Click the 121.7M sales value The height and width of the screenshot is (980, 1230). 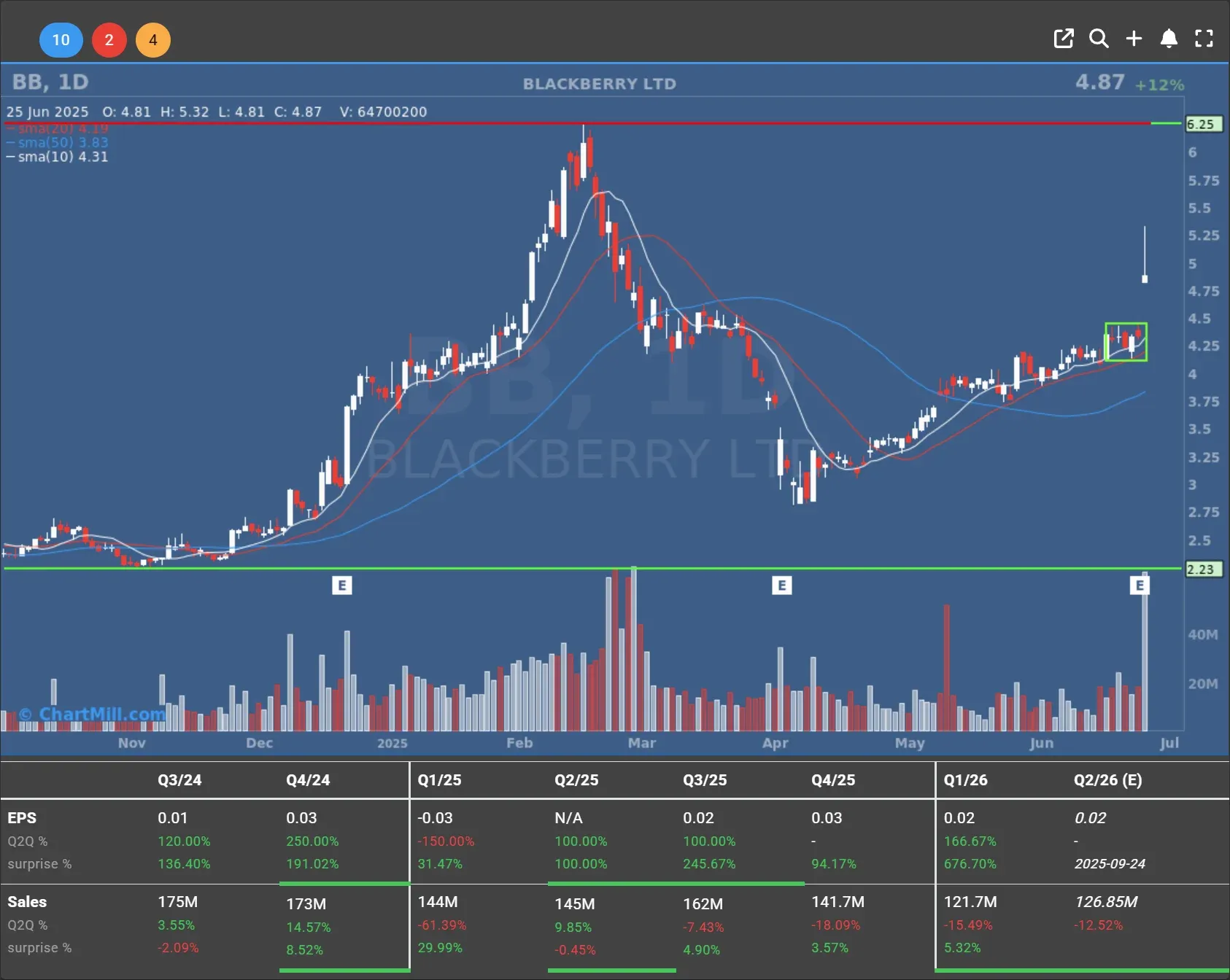[x=970, y=902]
